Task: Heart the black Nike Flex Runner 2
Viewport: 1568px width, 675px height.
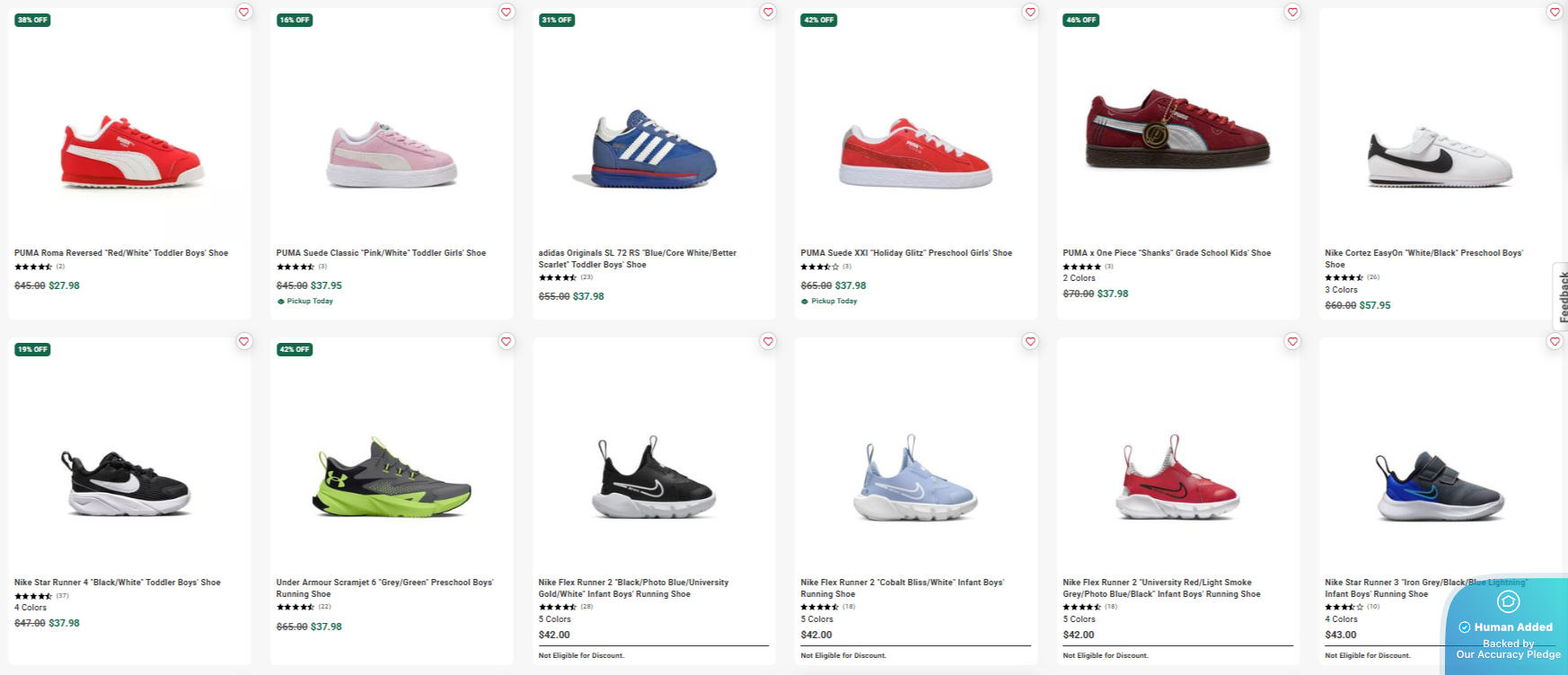Action: 768,342
